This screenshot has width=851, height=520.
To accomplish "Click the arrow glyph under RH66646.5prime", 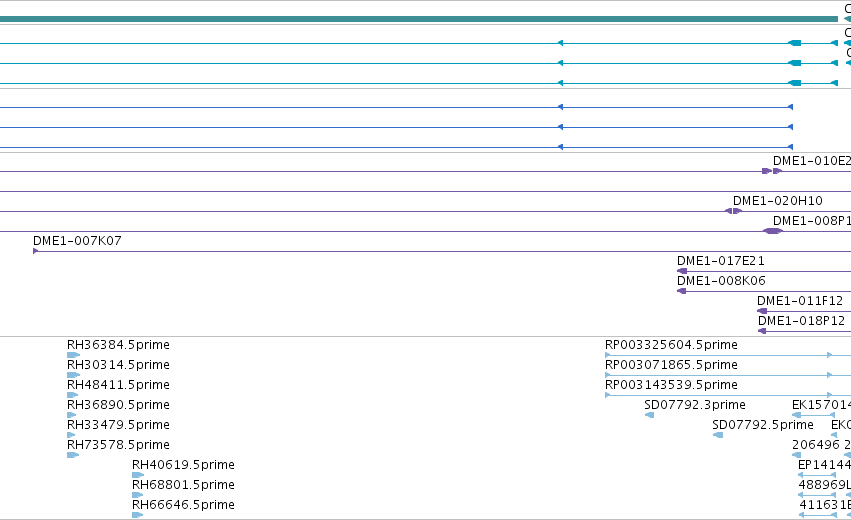I will coord(137,515).
